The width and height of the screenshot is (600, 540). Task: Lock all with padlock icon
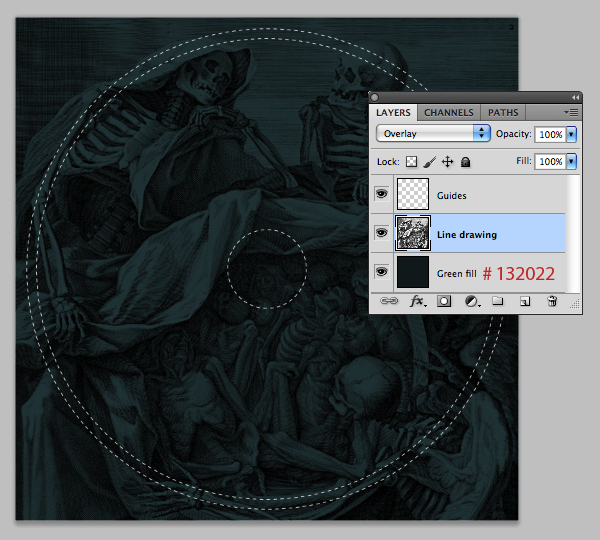(x=465, y=162)
